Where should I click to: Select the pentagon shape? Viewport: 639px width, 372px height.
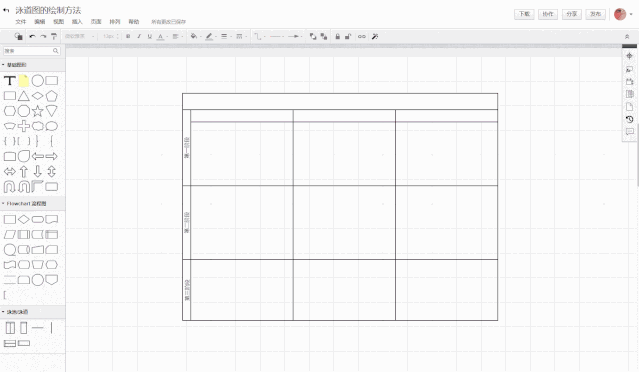click(51, 96)
